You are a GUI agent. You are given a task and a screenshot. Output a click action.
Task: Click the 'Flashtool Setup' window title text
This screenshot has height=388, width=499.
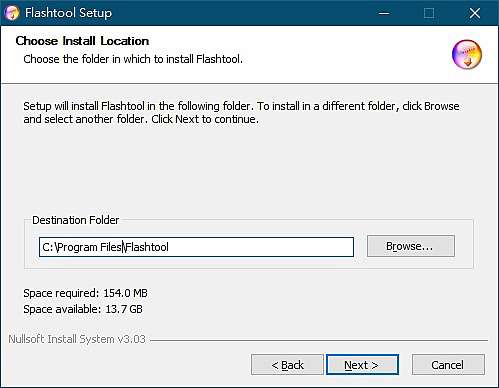tap(68, 13)
